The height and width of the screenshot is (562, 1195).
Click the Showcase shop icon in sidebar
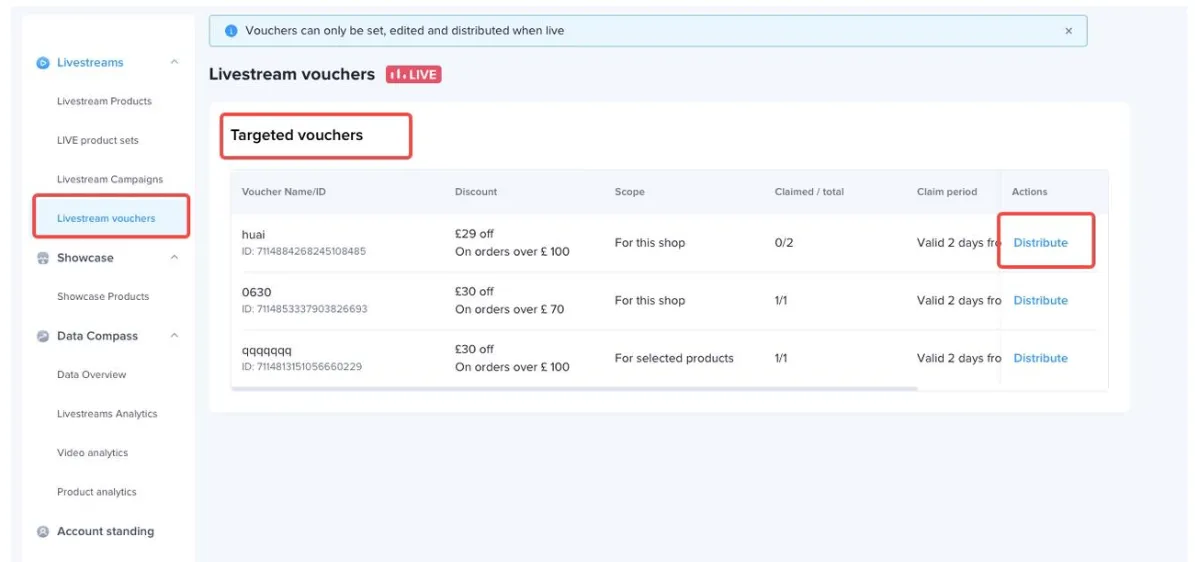(x=43, y=258)
